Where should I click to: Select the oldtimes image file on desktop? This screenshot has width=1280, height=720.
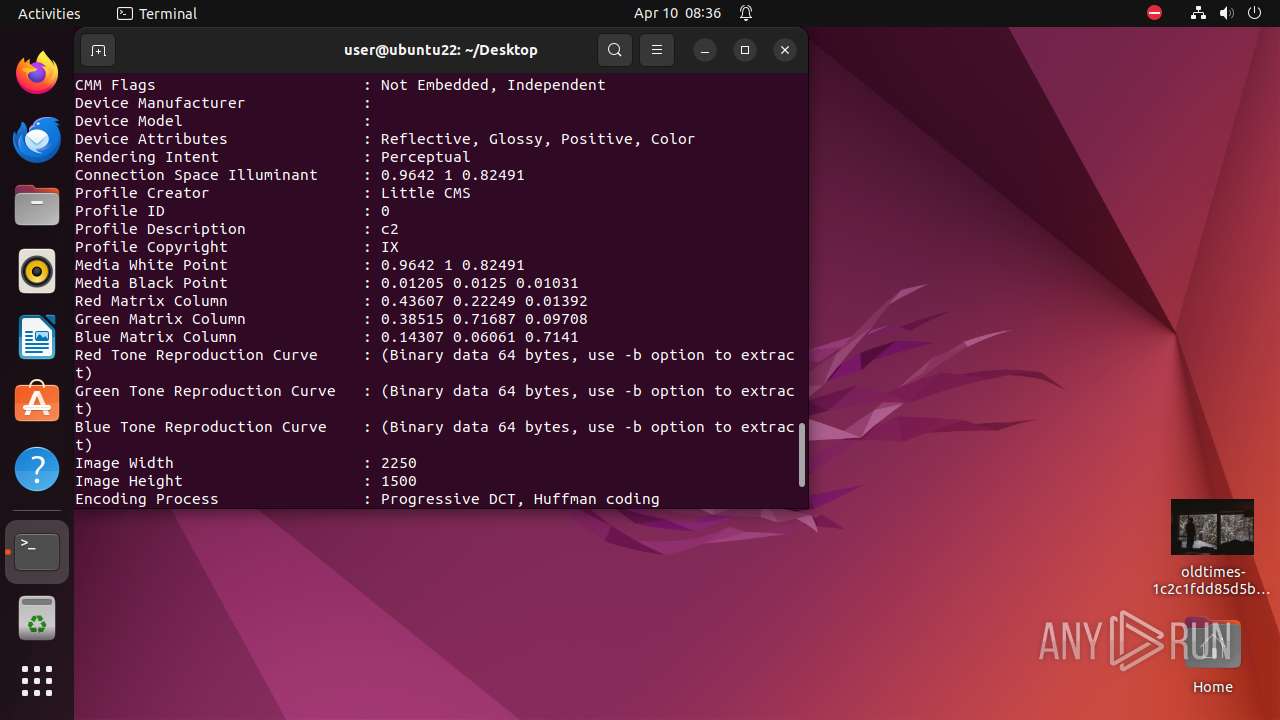tap(1212, 547)
